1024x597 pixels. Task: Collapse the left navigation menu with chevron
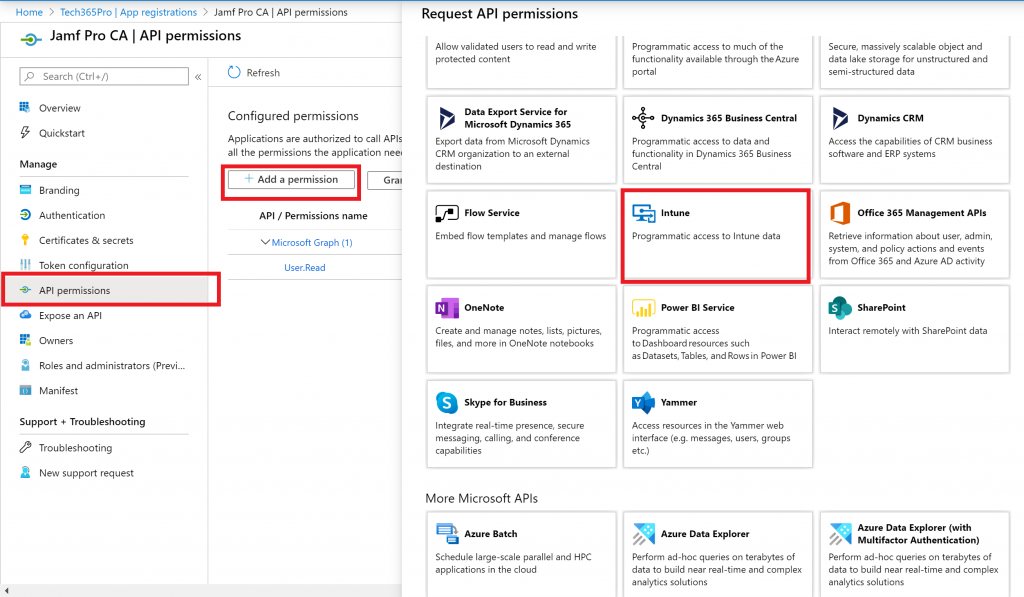198,77
